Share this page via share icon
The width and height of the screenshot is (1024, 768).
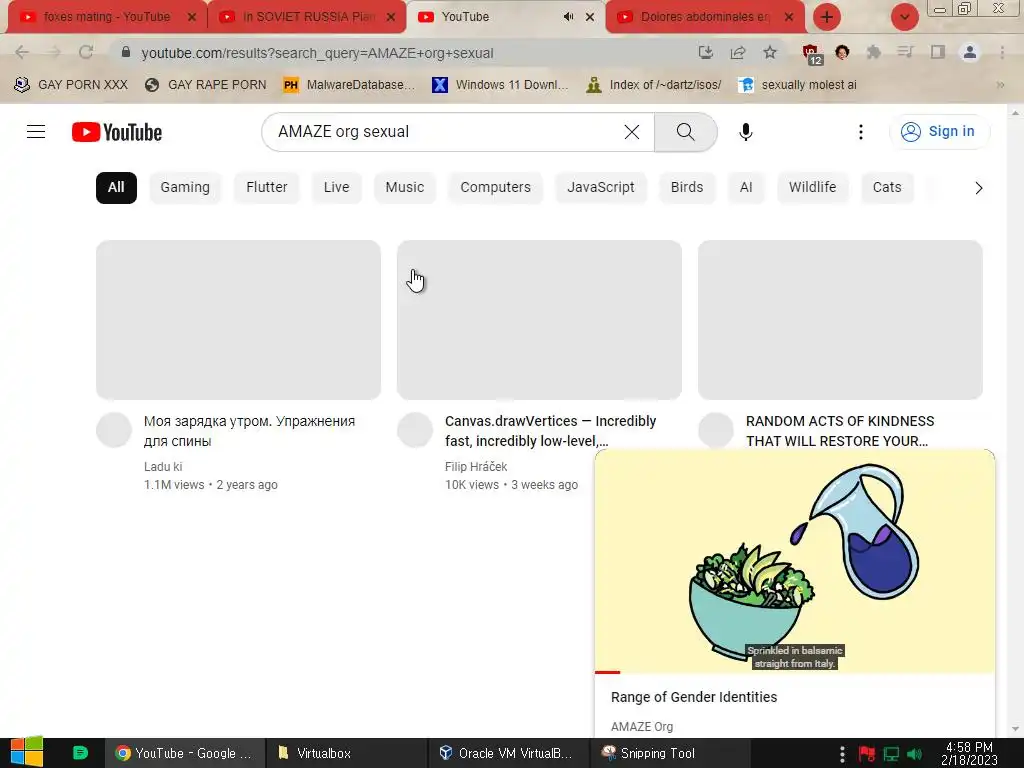(x=738, y=52)
